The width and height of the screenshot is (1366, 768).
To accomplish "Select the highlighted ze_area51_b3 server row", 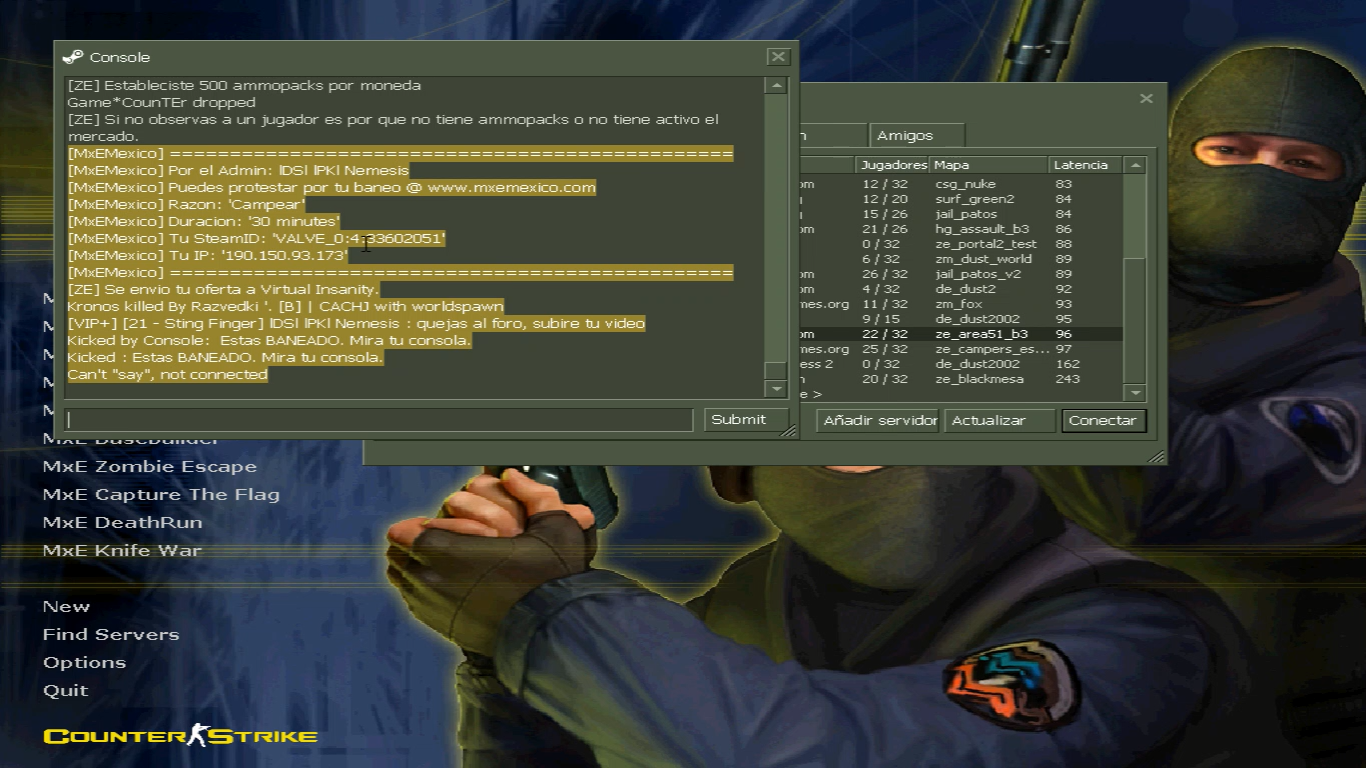I will click(x=961, y=334).
